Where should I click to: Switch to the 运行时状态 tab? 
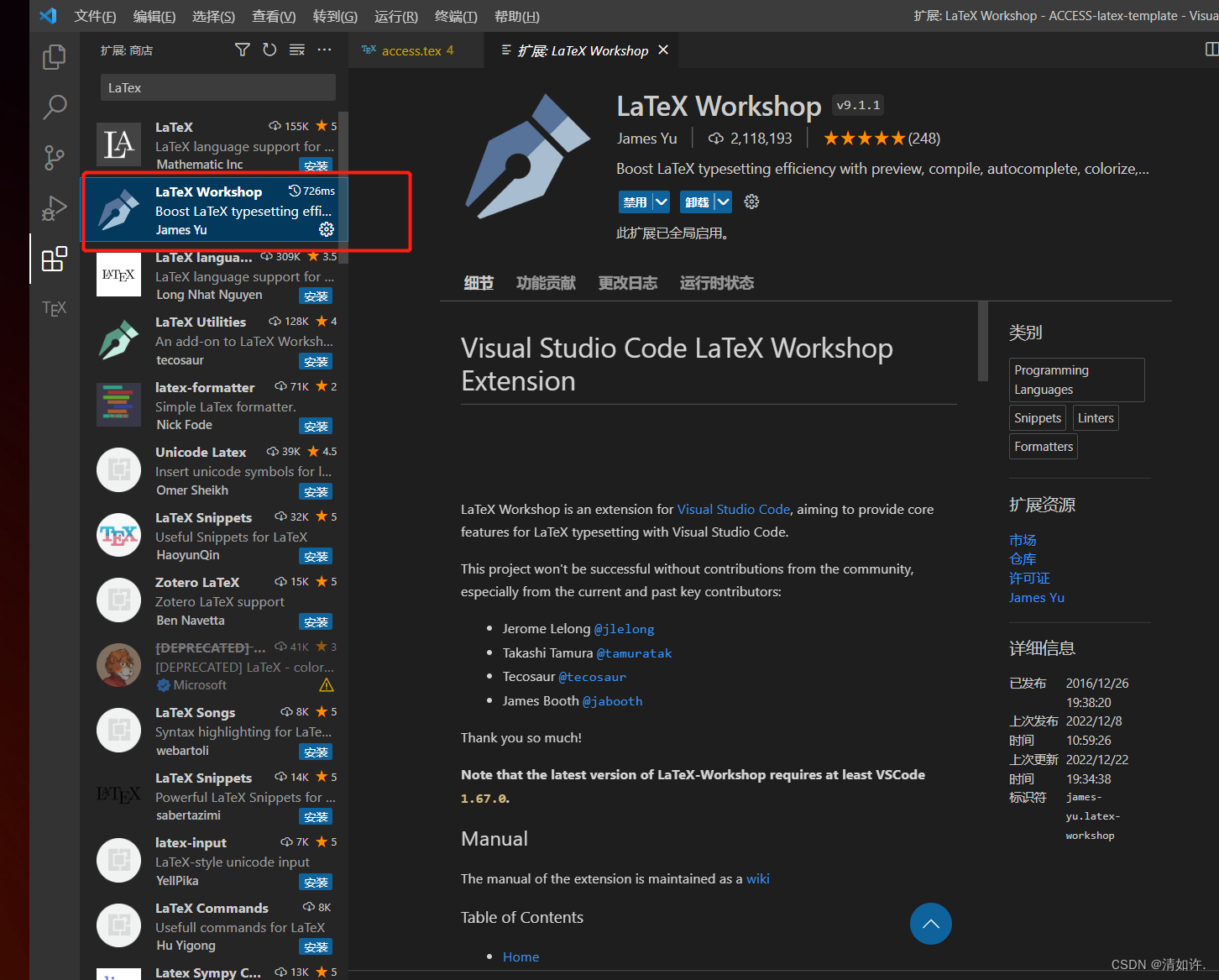(717, 283)
